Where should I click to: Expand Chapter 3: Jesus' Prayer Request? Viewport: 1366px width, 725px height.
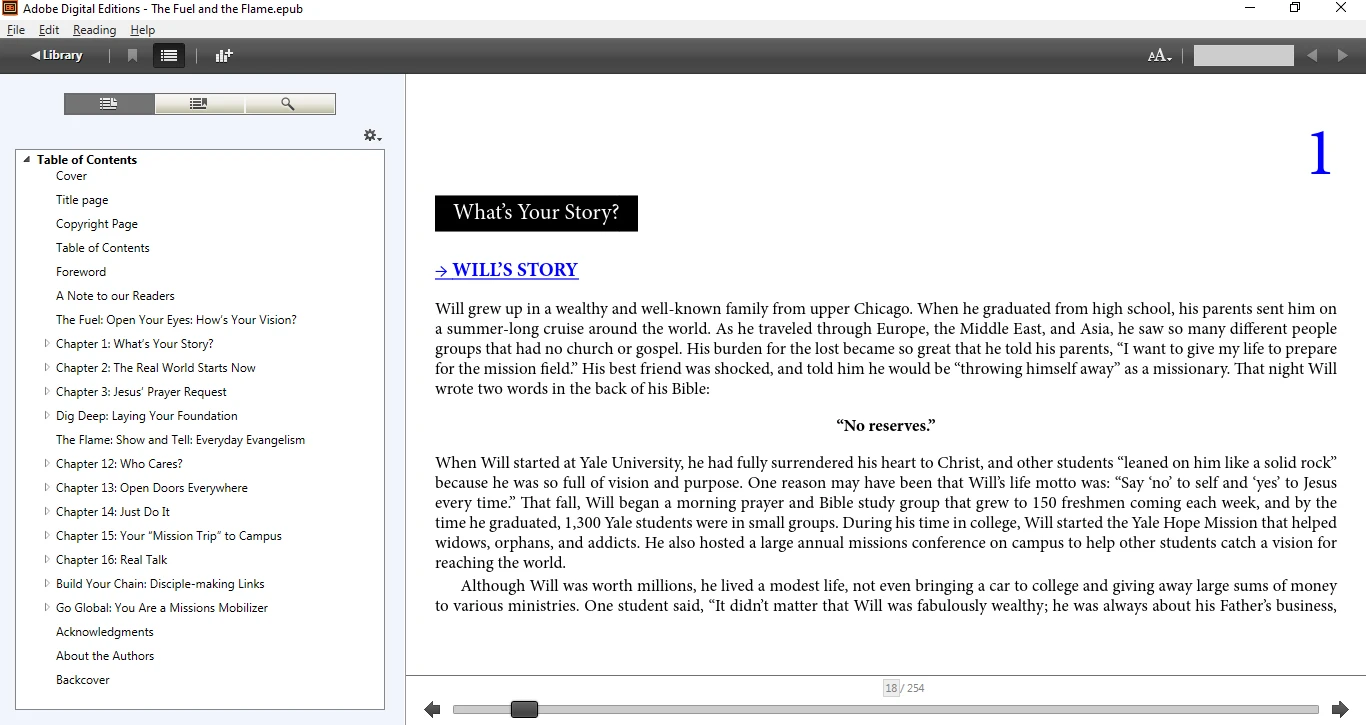47,392
